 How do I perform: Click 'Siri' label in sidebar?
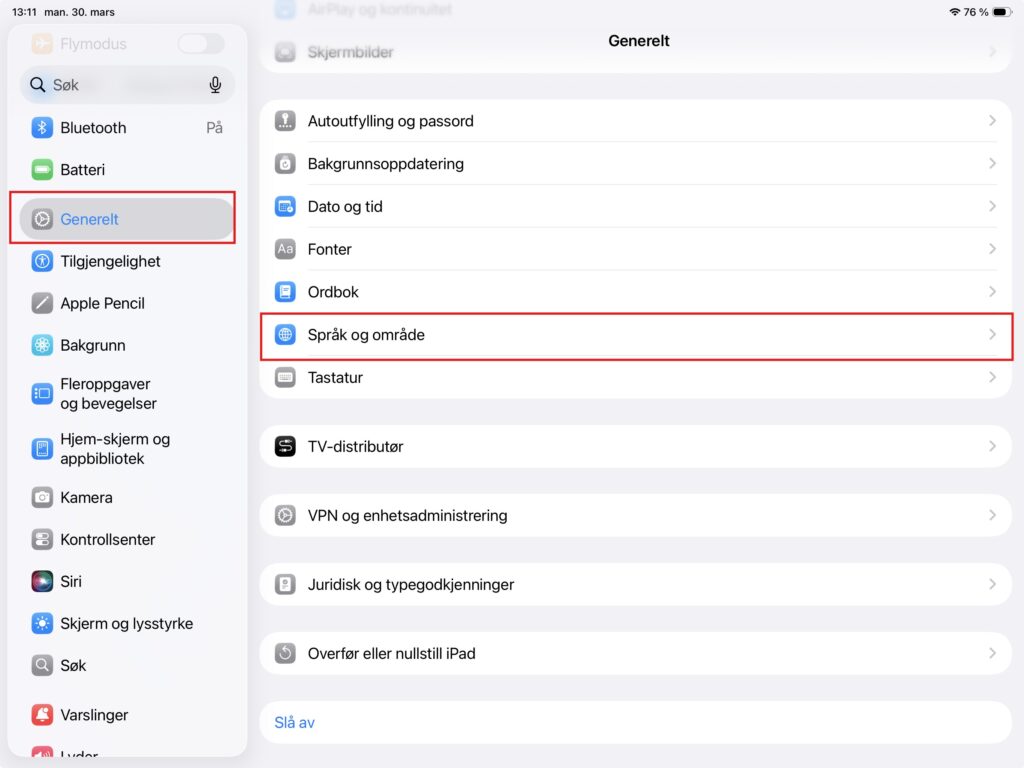point(71,581)
